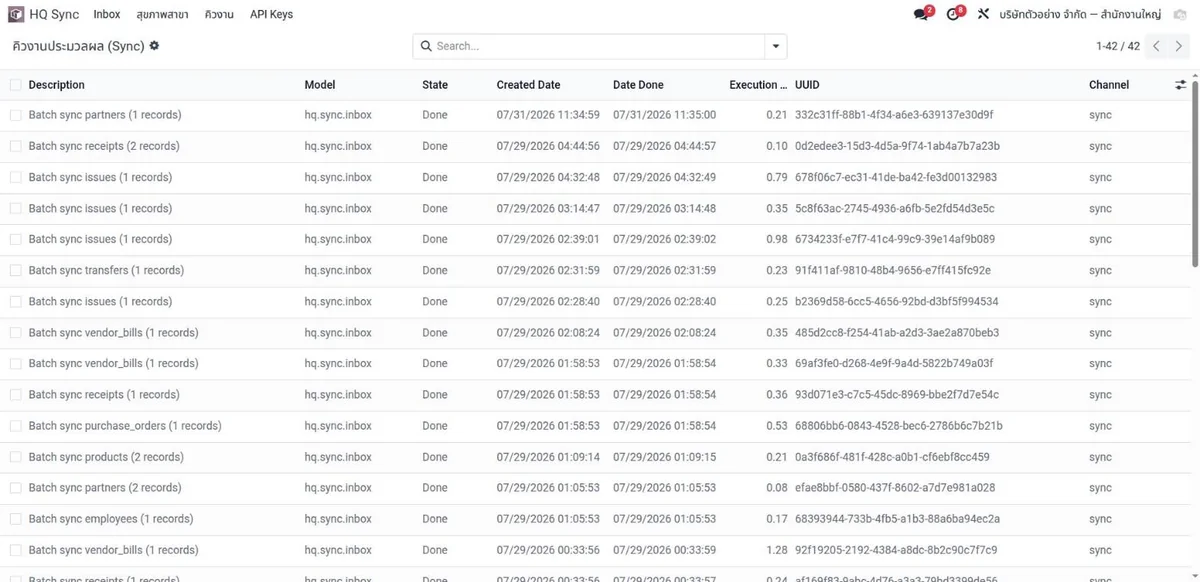
Task: Go to next page arrow
Action: click(1179, 46)
